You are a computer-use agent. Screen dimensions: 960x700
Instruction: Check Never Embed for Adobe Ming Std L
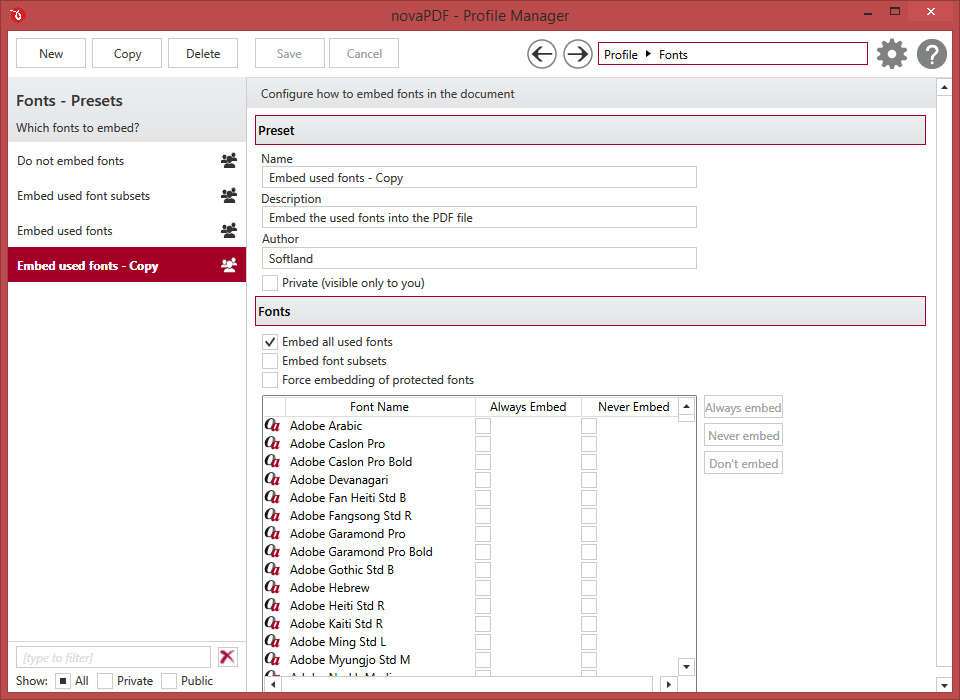click(589, 642)
